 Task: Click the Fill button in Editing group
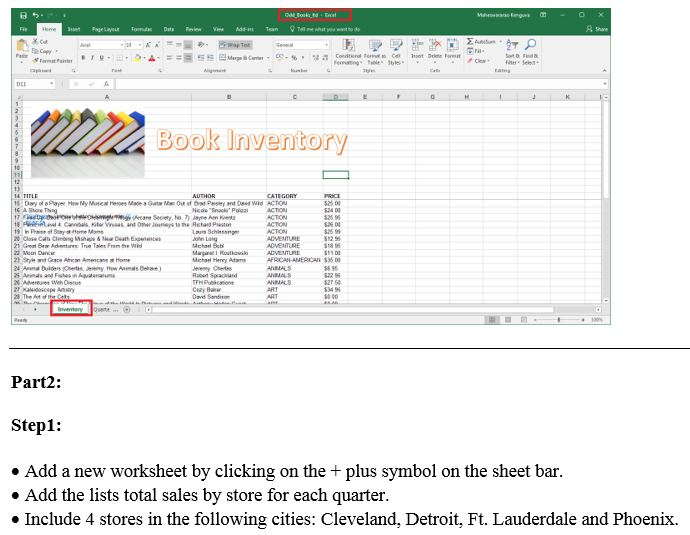tap(476, 51)
